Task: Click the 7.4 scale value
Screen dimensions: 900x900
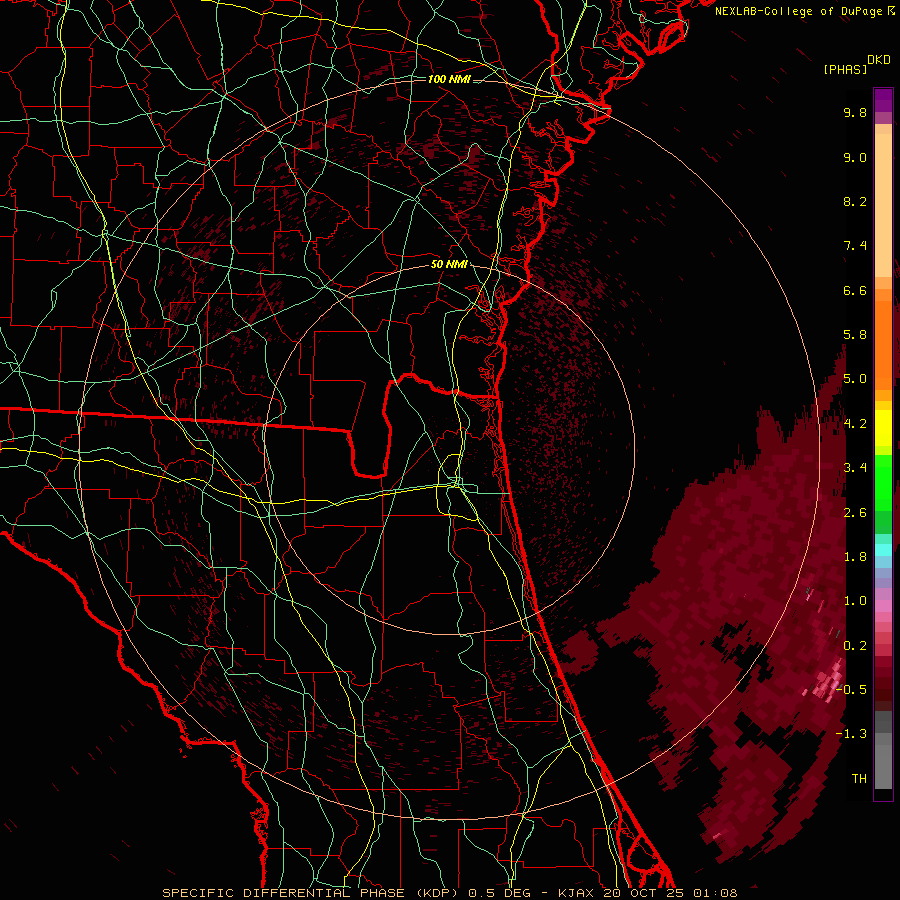Action: click(855, 246)
